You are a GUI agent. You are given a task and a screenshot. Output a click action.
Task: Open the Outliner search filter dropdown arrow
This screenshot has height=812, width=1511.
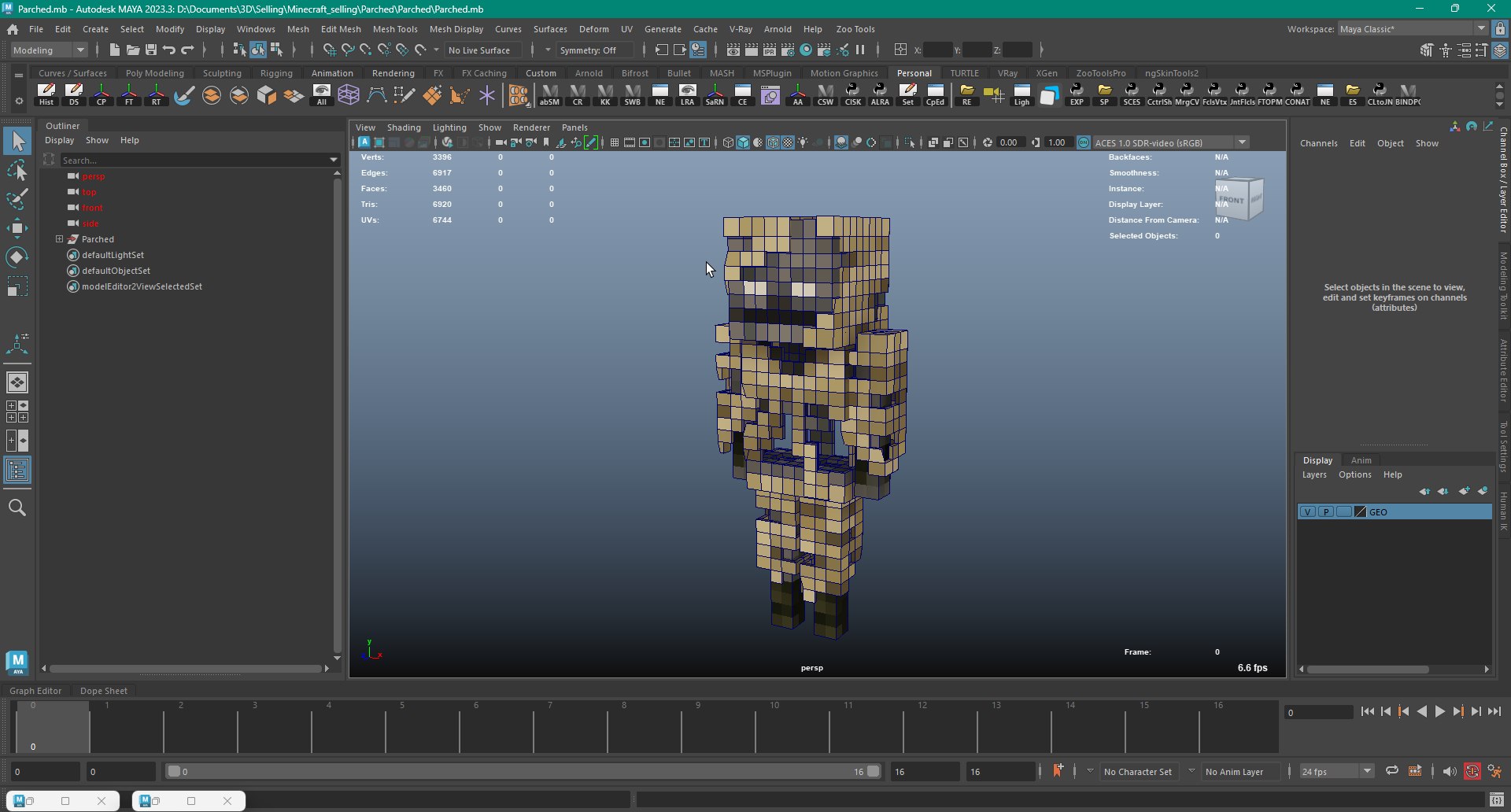333,160
